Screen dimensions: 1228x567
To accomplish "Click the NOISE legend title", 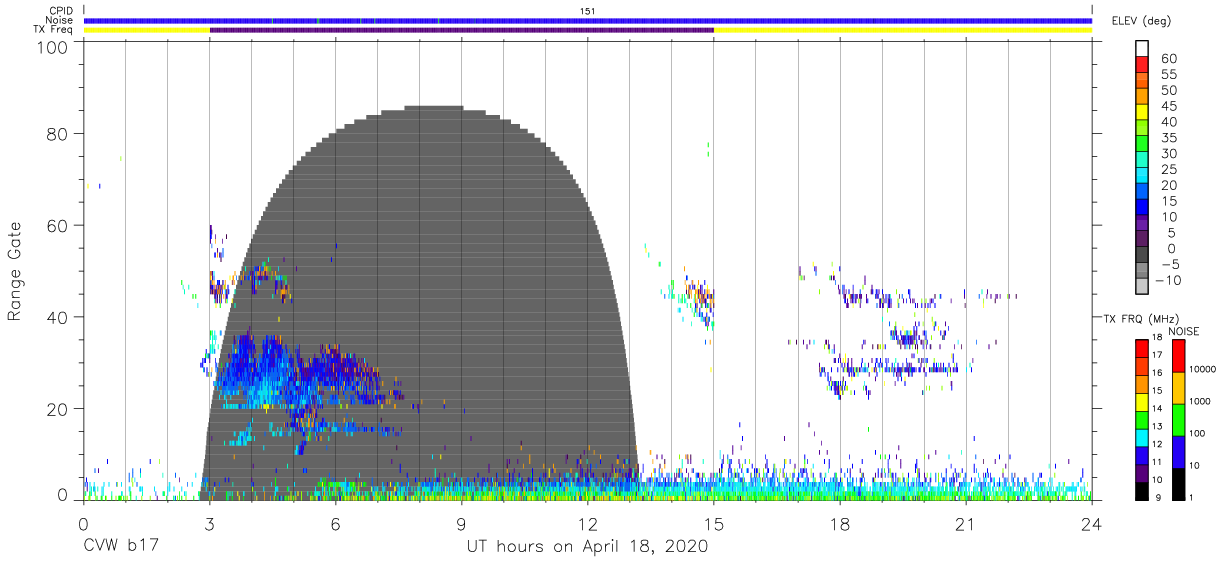I will click(1185, 332).
